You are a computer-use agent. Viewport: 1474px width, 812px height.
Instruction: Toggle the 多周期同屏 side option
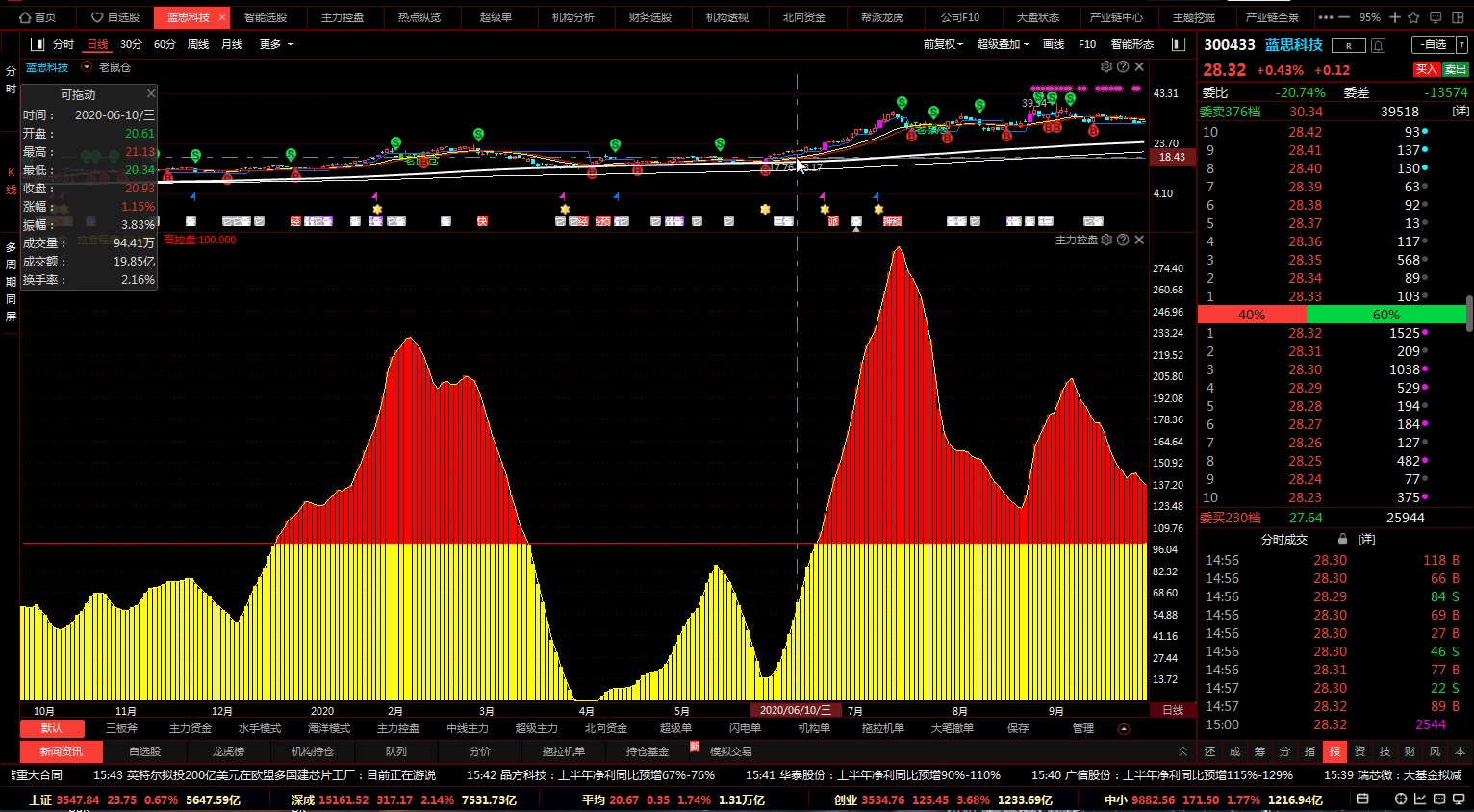11,281
